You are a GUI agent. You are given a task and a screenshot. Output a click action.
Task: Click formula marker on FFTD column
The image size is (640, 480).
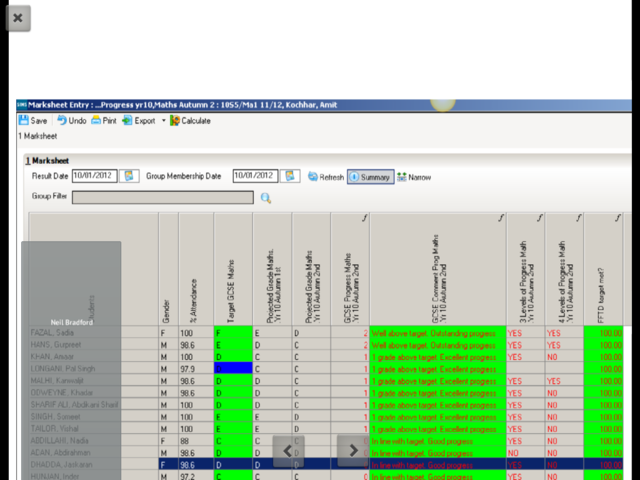[x=618, y=218]
